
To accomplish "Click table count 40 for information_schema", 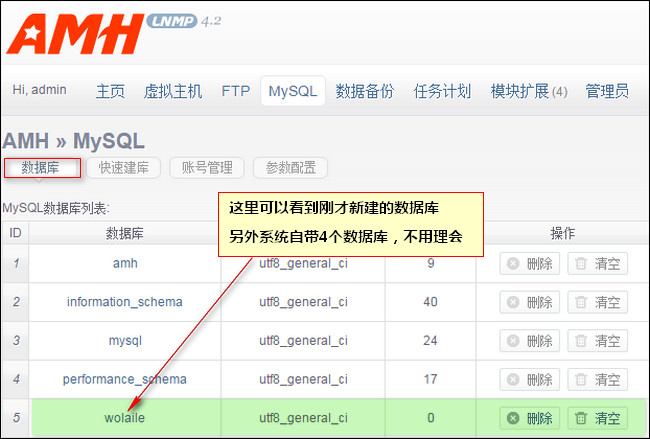I will [x=430, y=302].
